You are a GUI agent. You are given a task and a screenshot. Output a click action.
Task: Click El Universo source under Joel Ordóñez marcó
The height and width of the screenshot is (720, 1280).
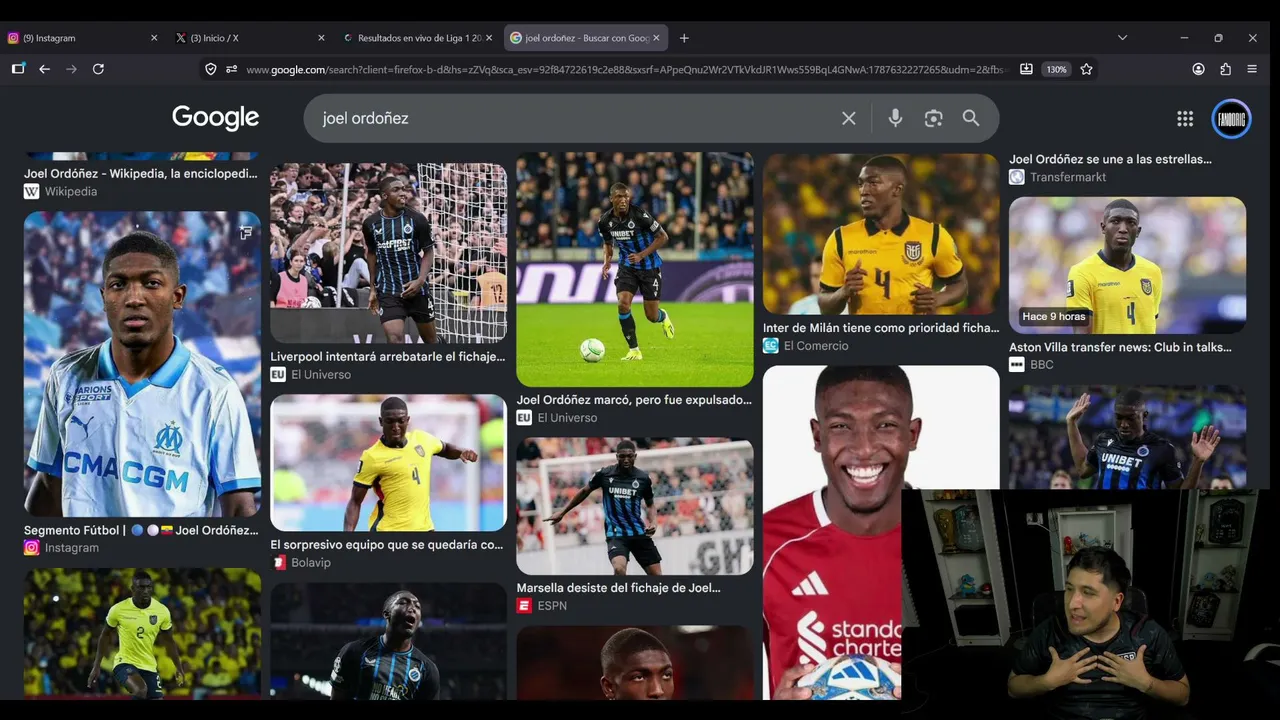click(557, 418)
